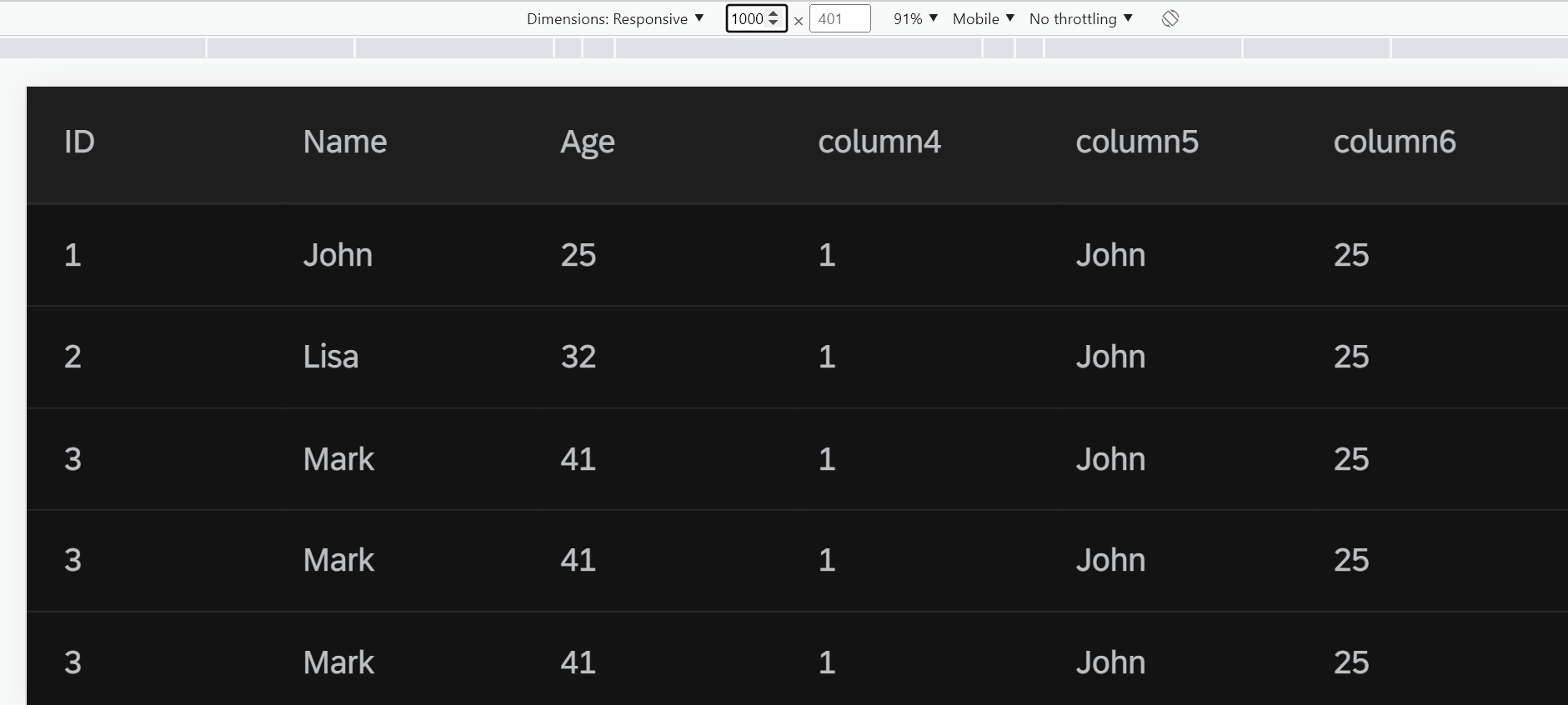Viewport: 1568px width, 705px height.
Task: Open the 91% zoom dropdown
Action: tap(915, 18)
